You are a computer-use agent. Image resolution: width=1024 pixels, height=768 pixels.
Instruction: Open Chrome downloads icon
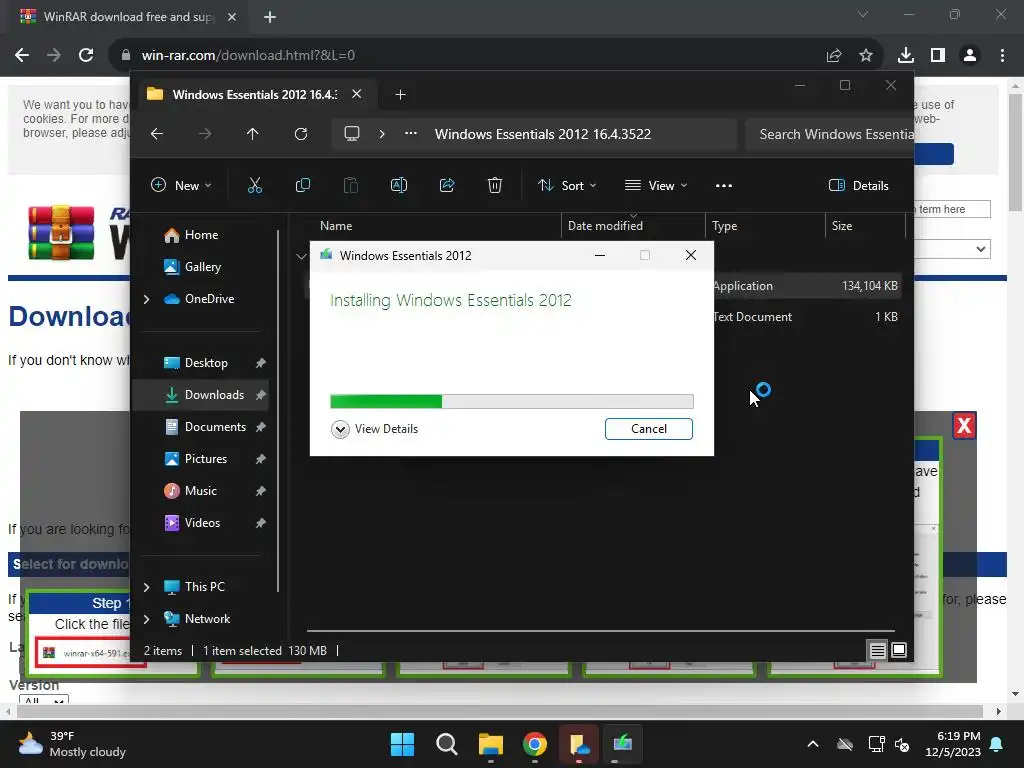pos(906,56)
